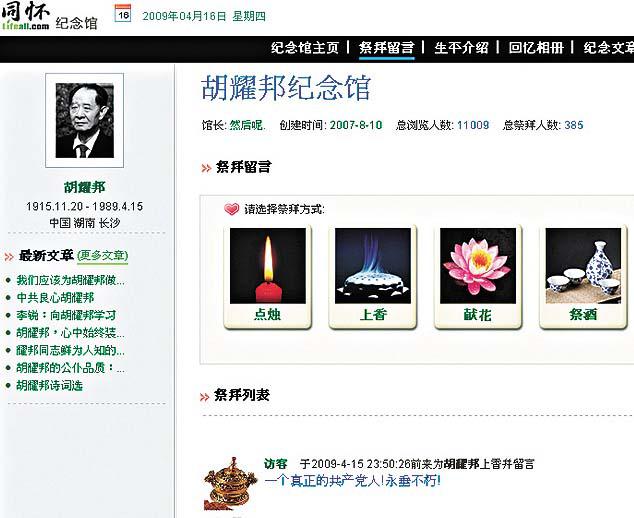Image resolution: width=634 pixels, height=518 pixels.
Task: Go to the 回忆相册 section
Action: tap(536, 48)
